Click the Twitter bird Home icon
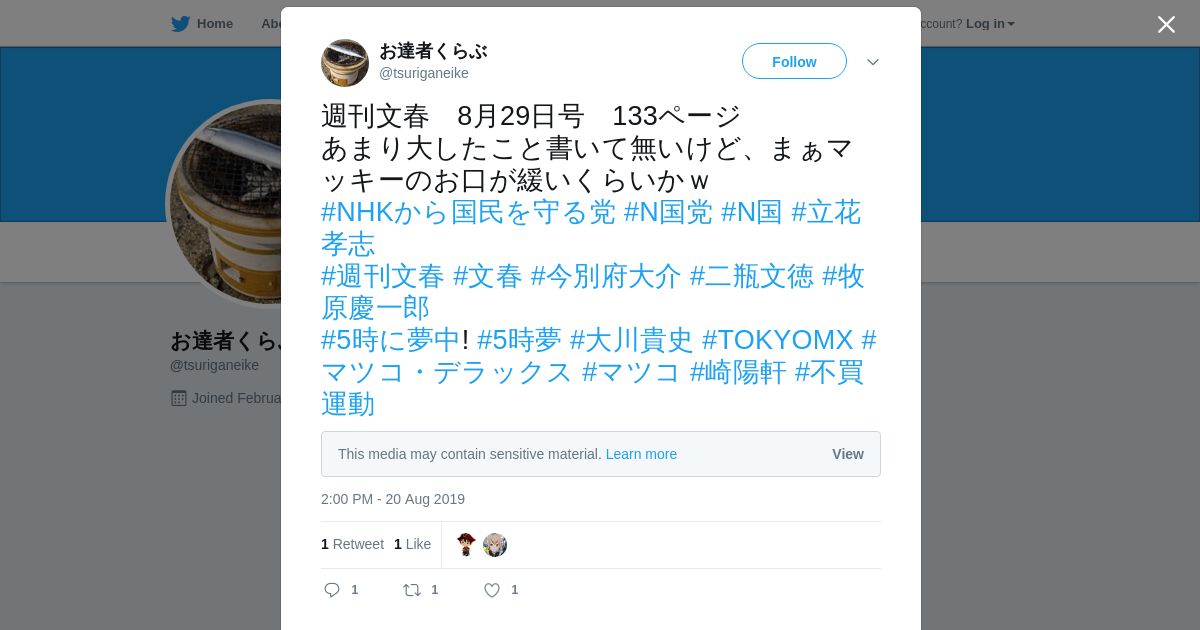Screen dimensions: 1200x630 (x=180, y=23)
